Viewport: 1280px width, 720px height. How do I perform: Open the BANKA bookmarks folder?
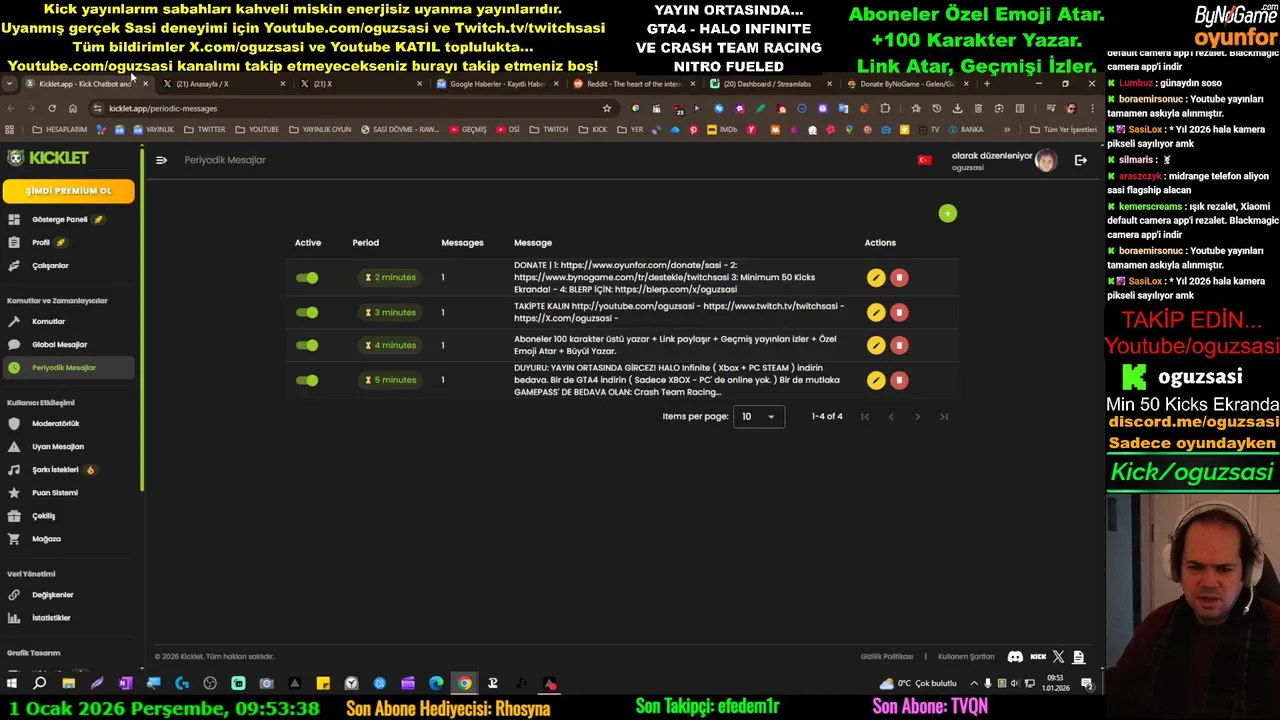[965, 129]
